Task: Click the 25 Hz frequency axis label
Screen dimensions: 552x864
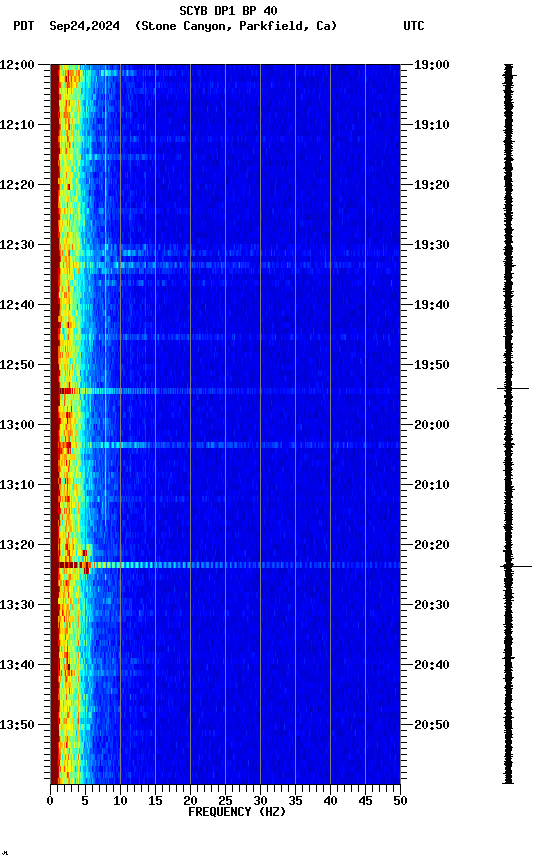Action: click(225, 802)
